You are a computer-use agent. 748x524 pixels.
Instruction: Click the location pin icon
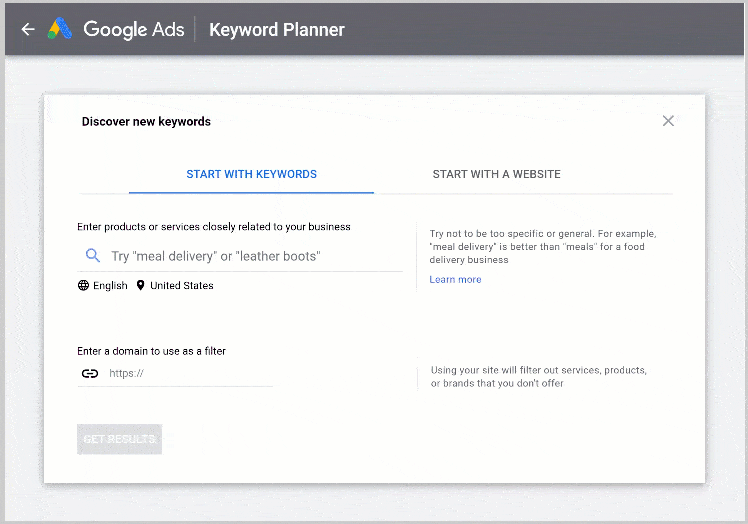pos(140,285)
